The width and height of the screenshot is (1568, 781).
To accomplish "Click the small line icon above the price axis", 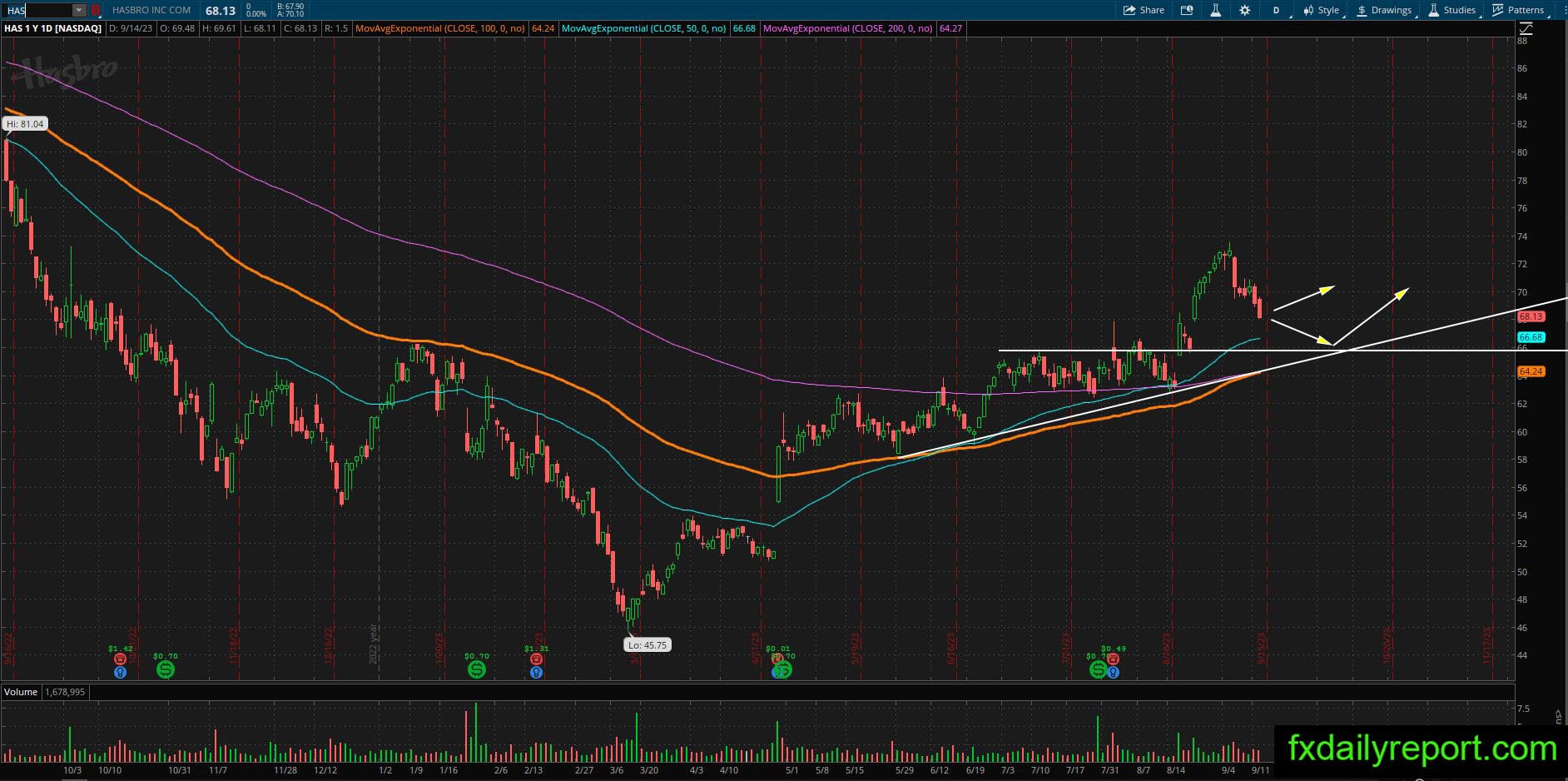I will click(x=1526, y=28).
